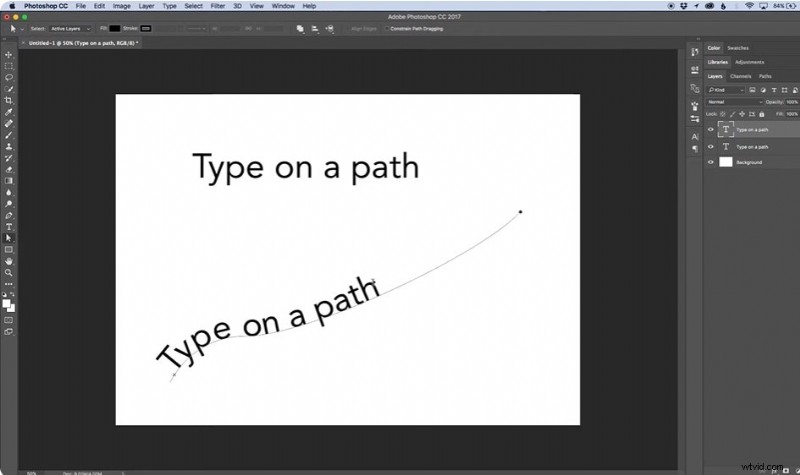800x475 pixels.
Task: Select the Zoom tool
Action: pos(9,272)
